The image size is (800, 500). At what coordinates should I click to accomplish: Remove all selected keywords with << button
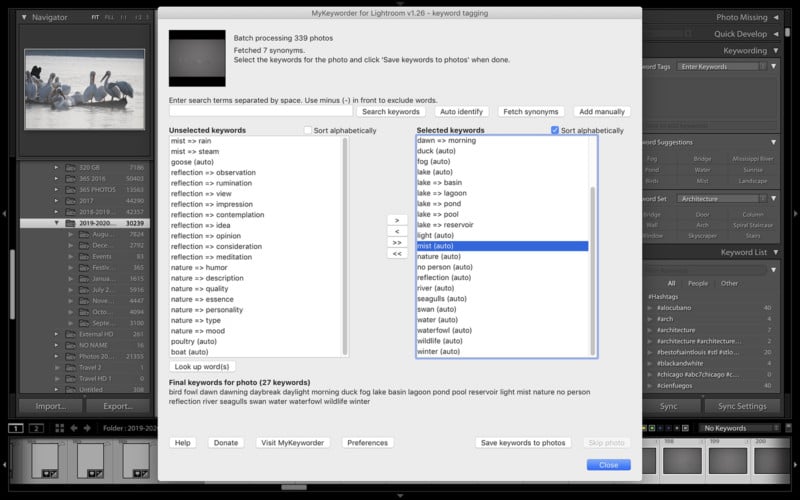[x=397, y=254]
